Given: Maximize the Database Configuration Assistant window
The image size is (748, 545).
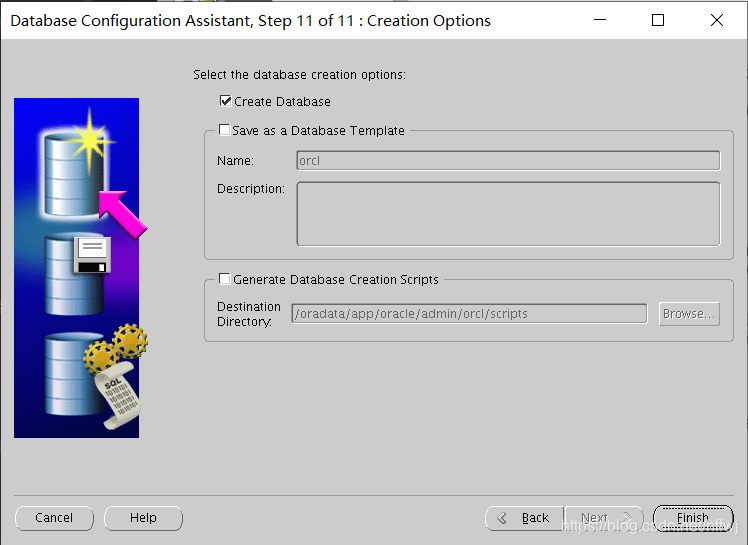Looking at the screenshot, I should coord(658,20).
